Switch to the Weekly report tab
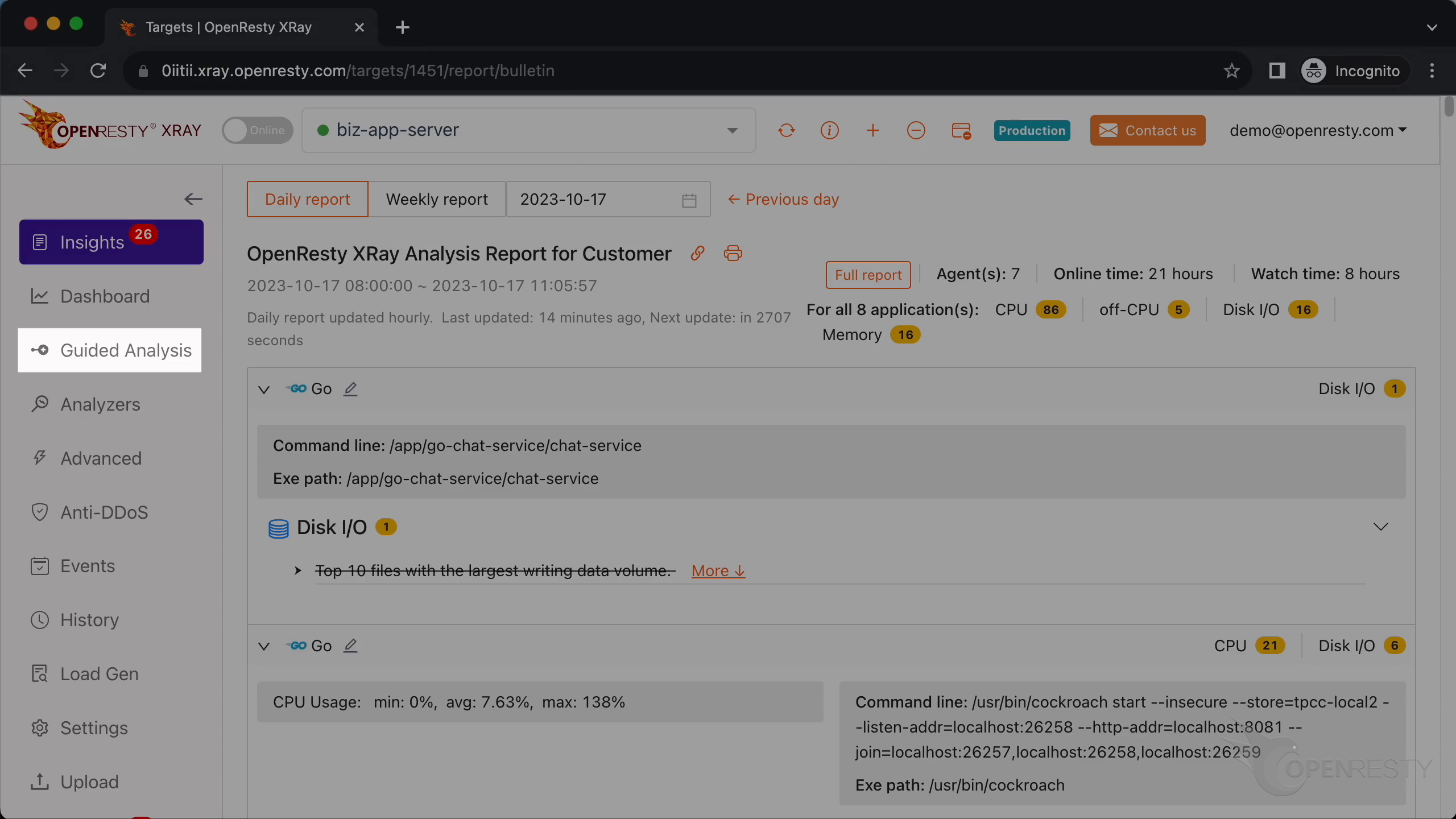This screenshot has height=819, width=1456. (437, 199)
